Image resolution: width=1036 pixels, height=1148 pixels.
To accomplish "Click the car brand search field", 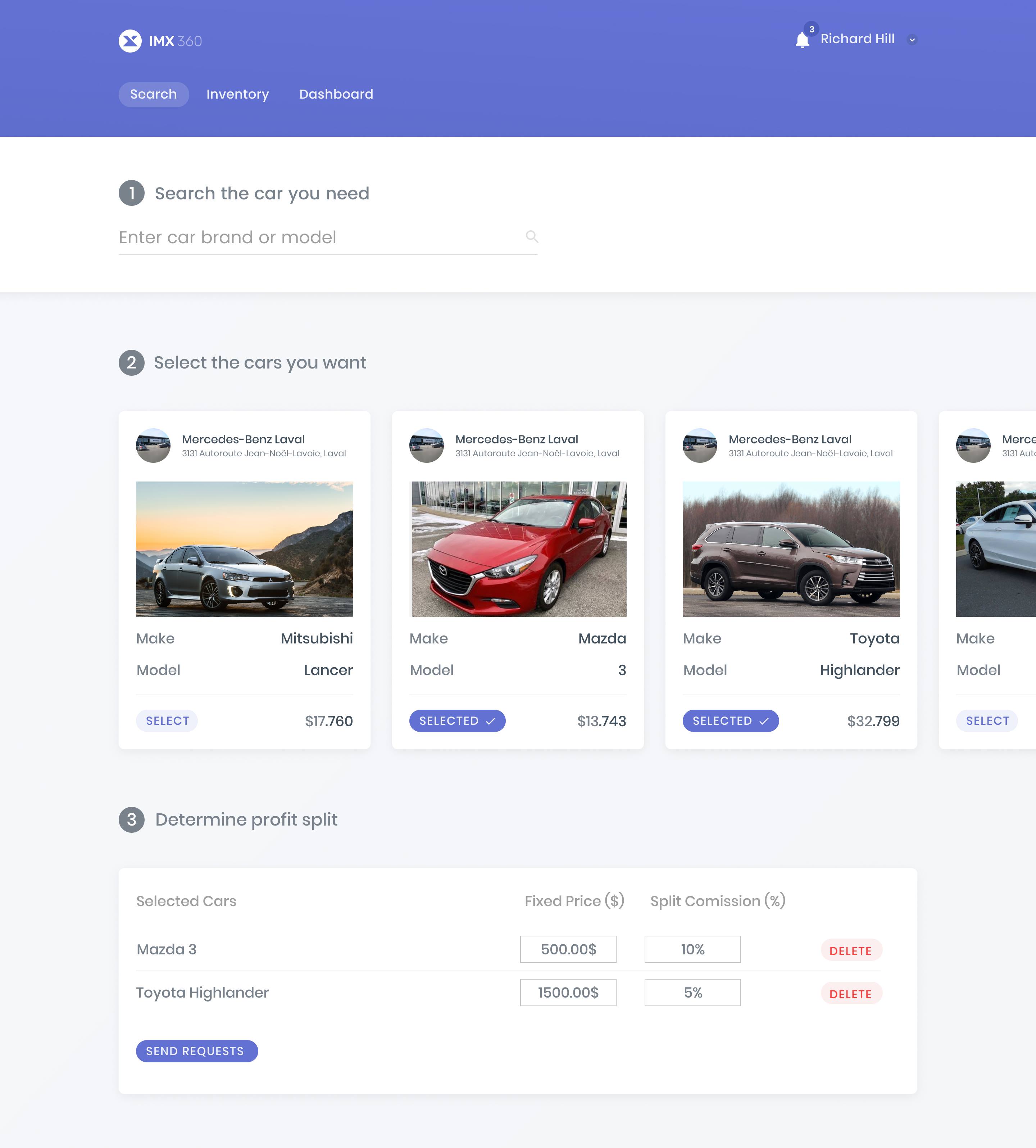I will (x=319, y=238).
